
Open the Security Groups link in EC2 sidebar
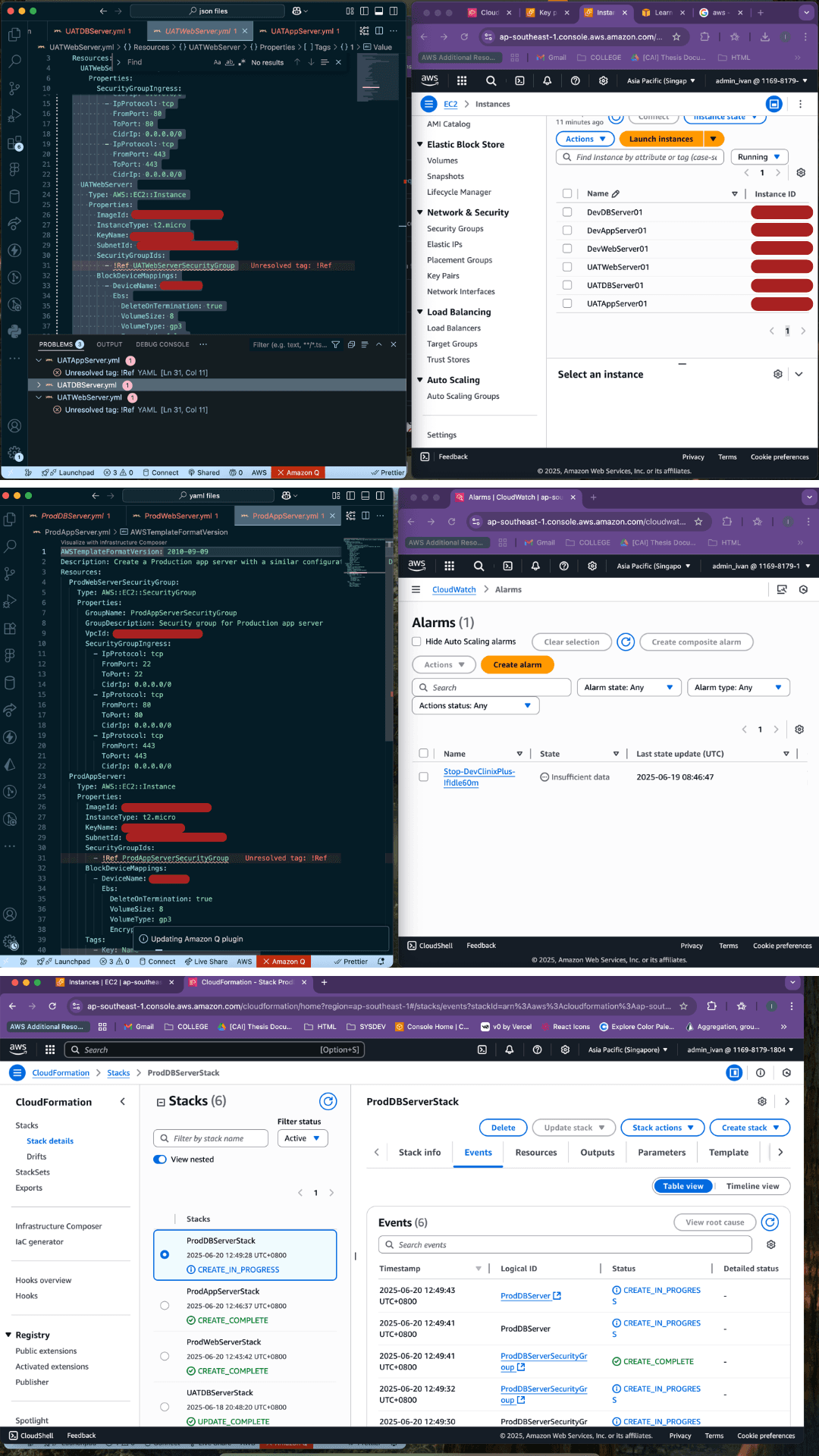tap(455, 228)
